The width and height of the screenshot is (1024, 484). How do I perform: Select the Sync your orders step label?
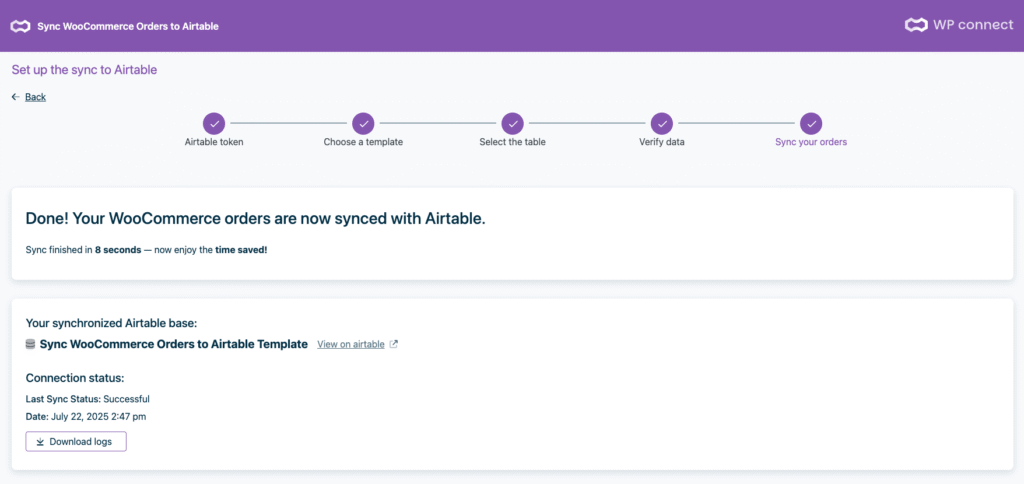point(811,142)
